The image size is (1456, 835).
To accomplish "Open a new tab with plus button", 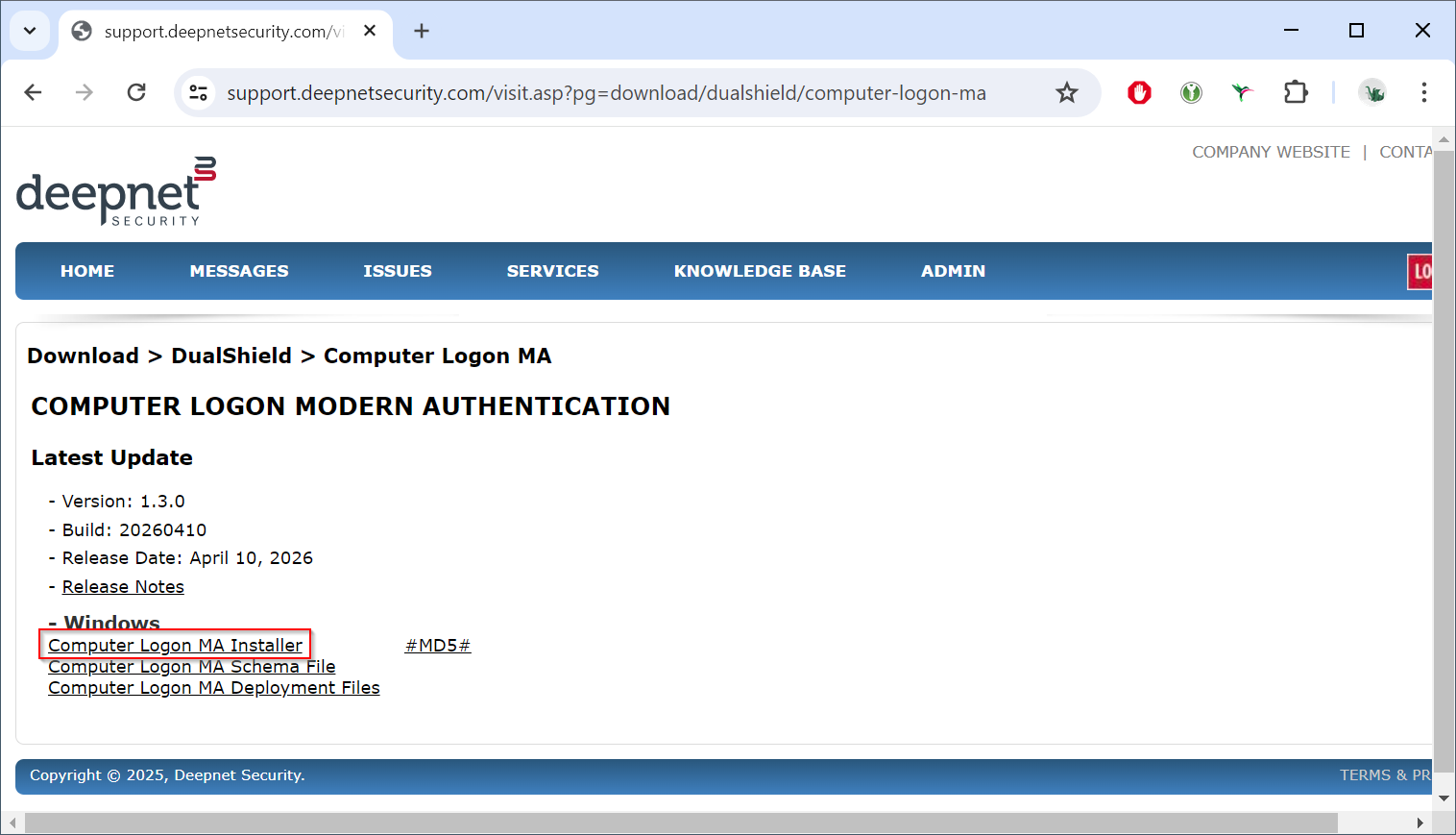I will click(x=422, y=31).
